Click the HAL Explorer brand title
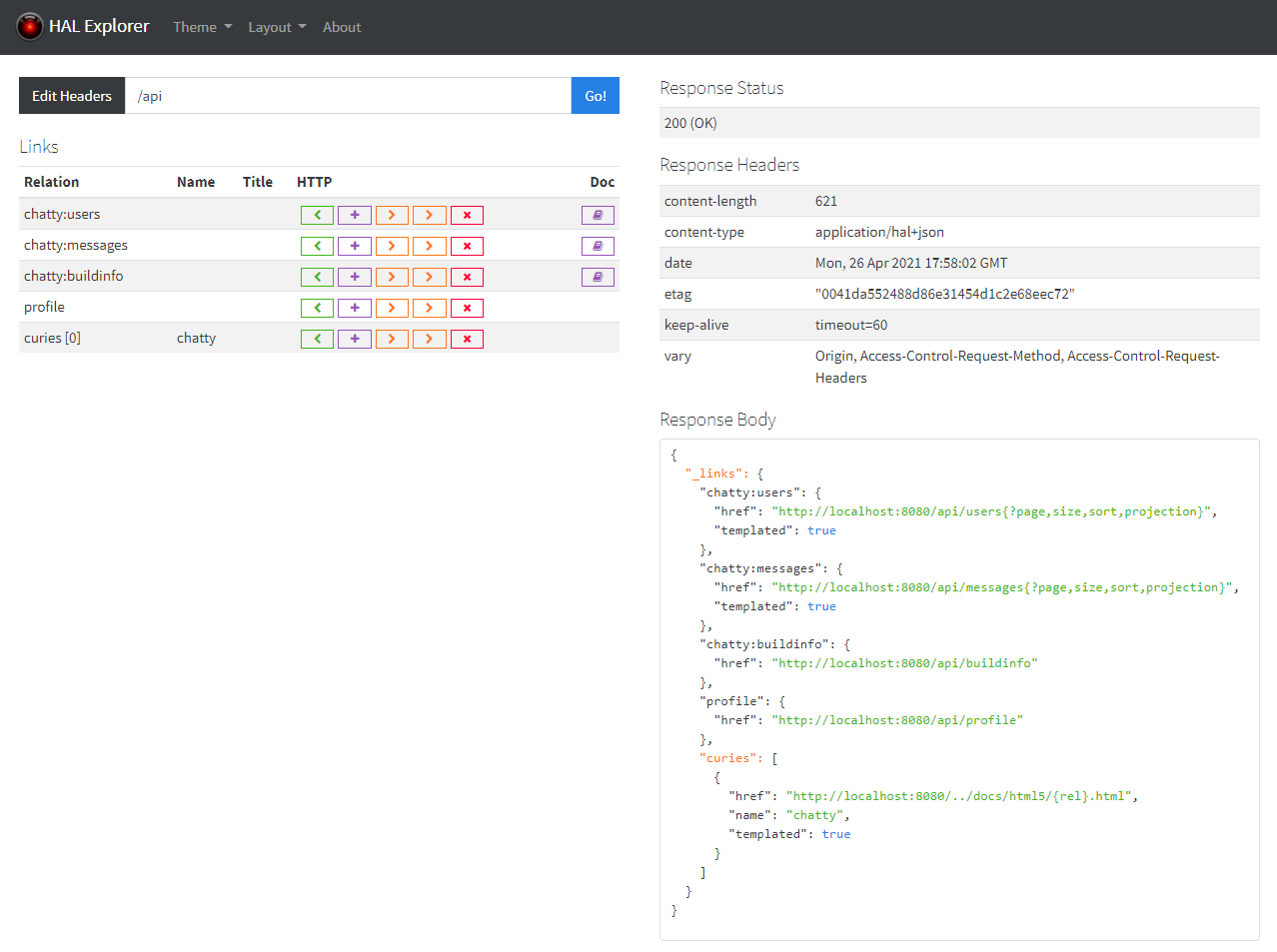Screen dimensions: 1277x952 click(x=99, y=27)
